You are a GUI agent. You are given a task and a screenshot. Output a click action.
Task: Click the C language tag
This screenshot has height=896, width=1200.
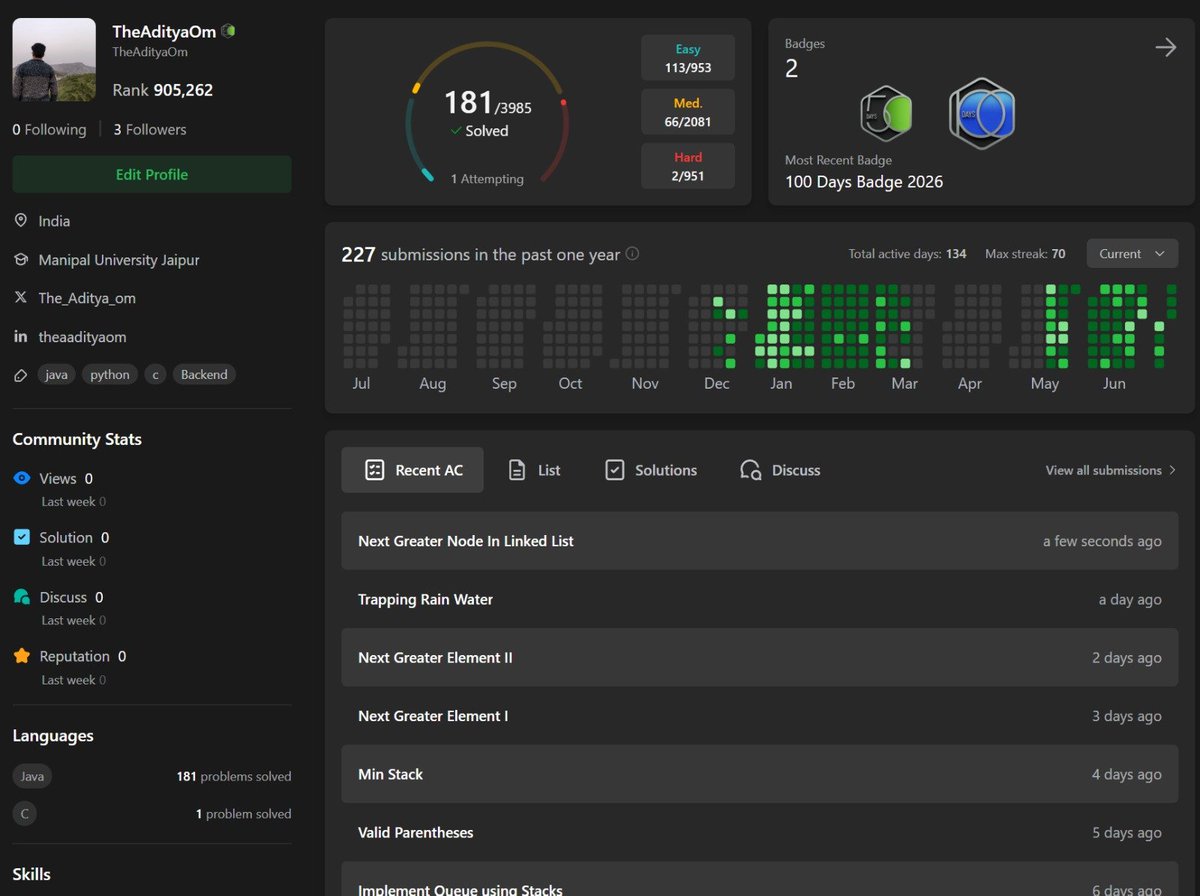pos(24,814)
